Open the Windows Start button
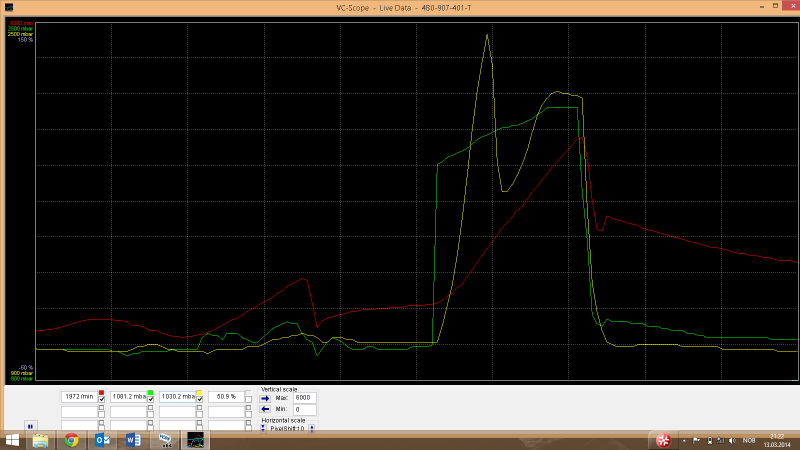800x450 pixels. pos(12,440)
